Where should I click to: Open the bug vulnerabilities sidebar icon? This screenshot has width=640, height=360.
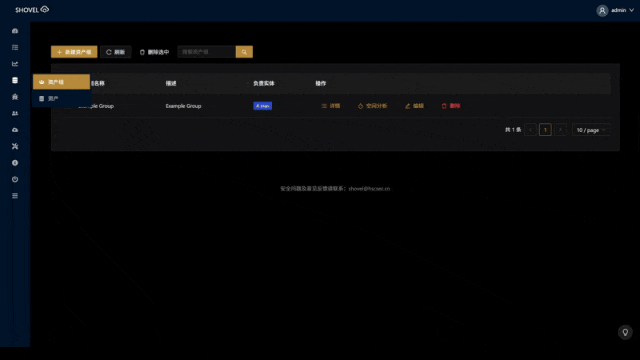tap(15, 97)
